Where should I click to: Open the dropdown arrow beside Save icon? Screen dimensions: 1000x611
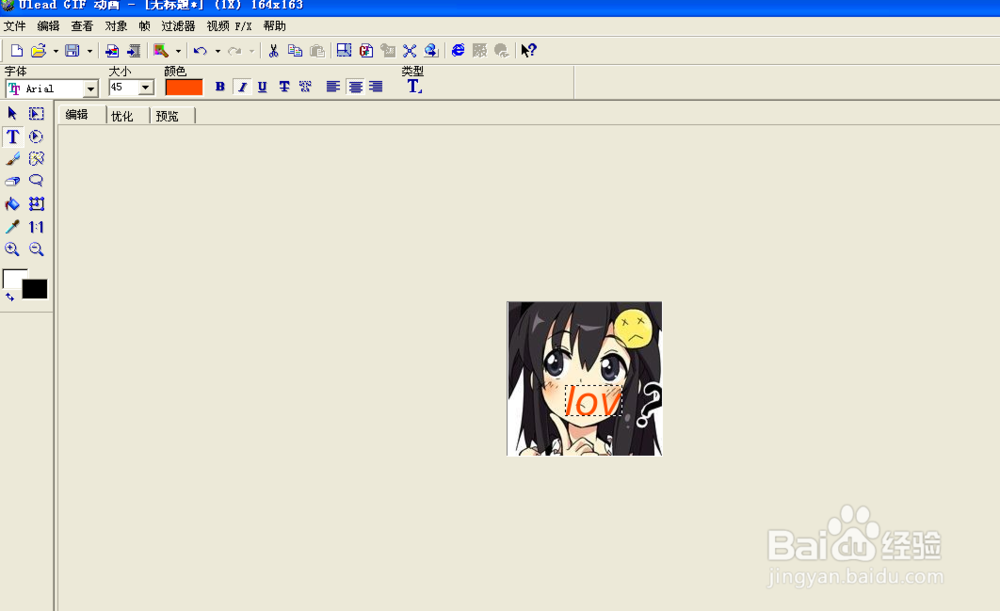pos(89,51)
